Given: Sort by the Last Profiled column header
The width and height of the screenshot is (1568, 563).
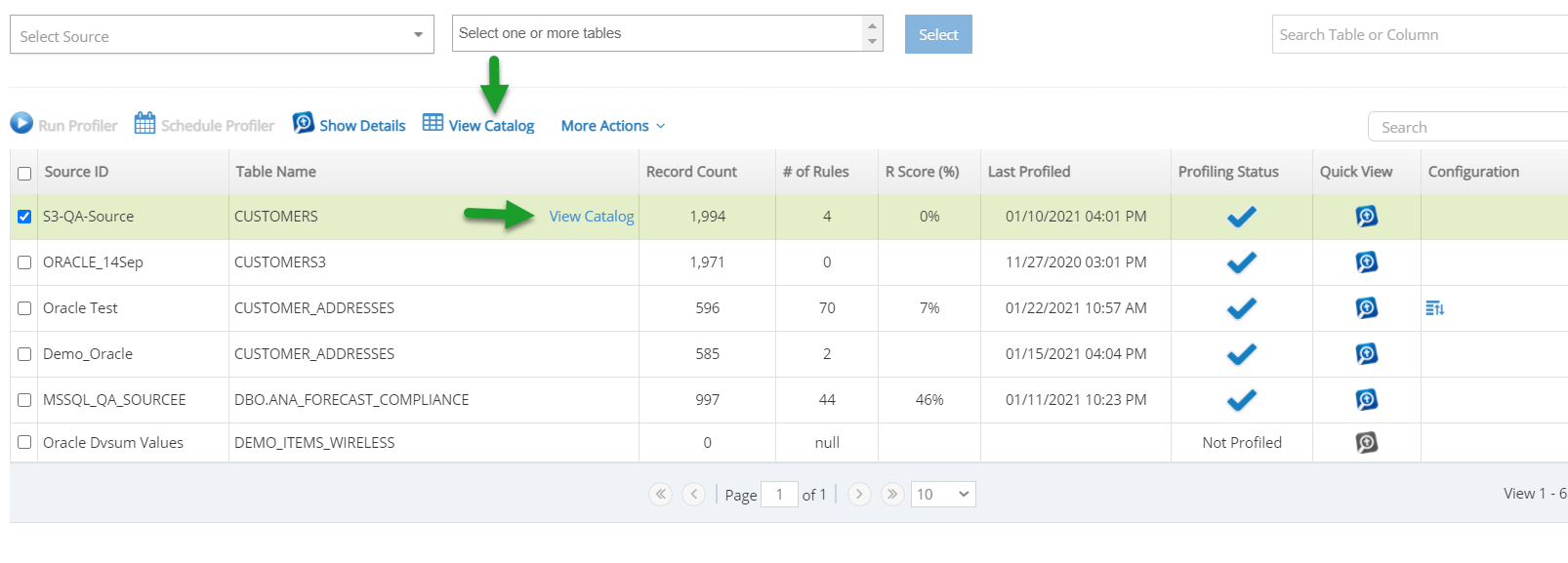Looking at the screenshot, I should (1029, 172).
